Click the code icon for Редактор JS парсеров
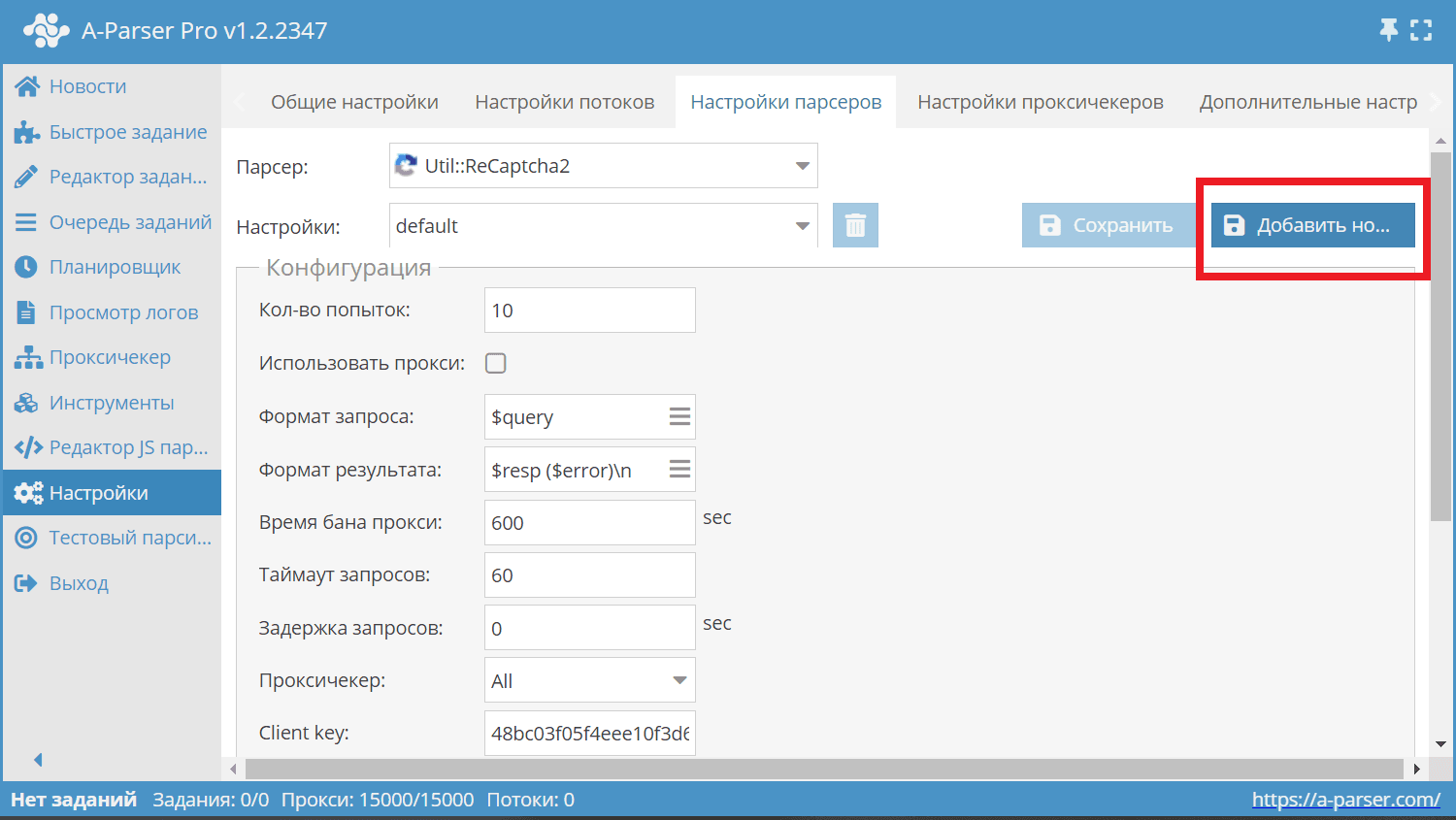The height and width of the screenshot is (820, 1456). pos(28,447)
